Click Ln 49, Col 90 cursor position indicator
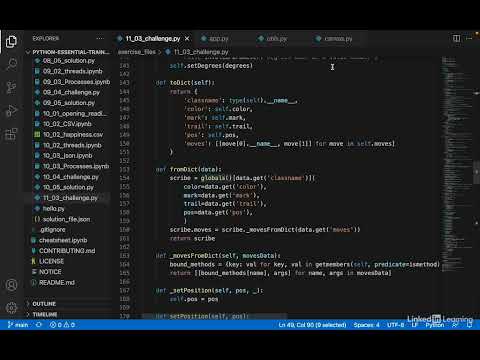The image size is (480, 360). click(x=312, y=325)
